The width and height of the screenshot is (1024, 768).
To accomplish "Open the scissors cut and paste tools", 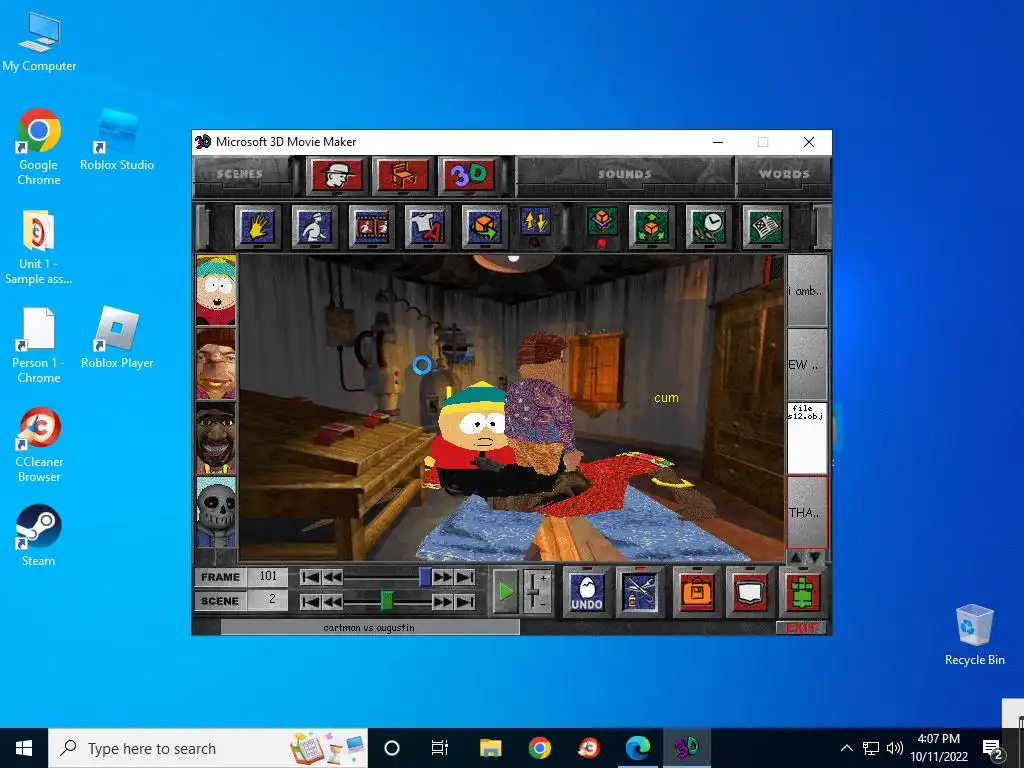I will (639, 592).
